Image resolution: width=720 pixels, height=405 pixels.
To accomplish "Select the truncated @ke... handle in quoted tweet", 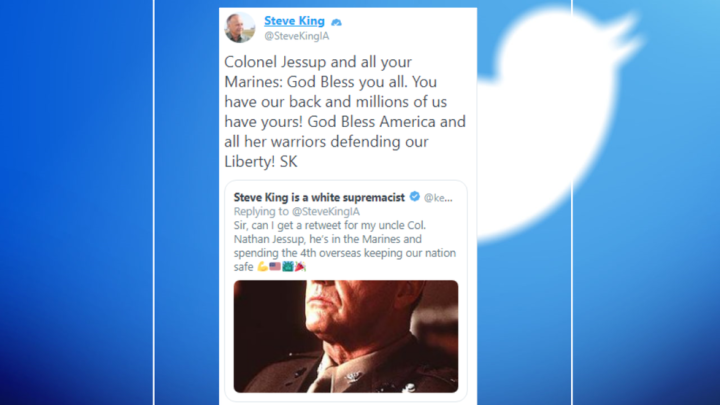I will 438,198.
